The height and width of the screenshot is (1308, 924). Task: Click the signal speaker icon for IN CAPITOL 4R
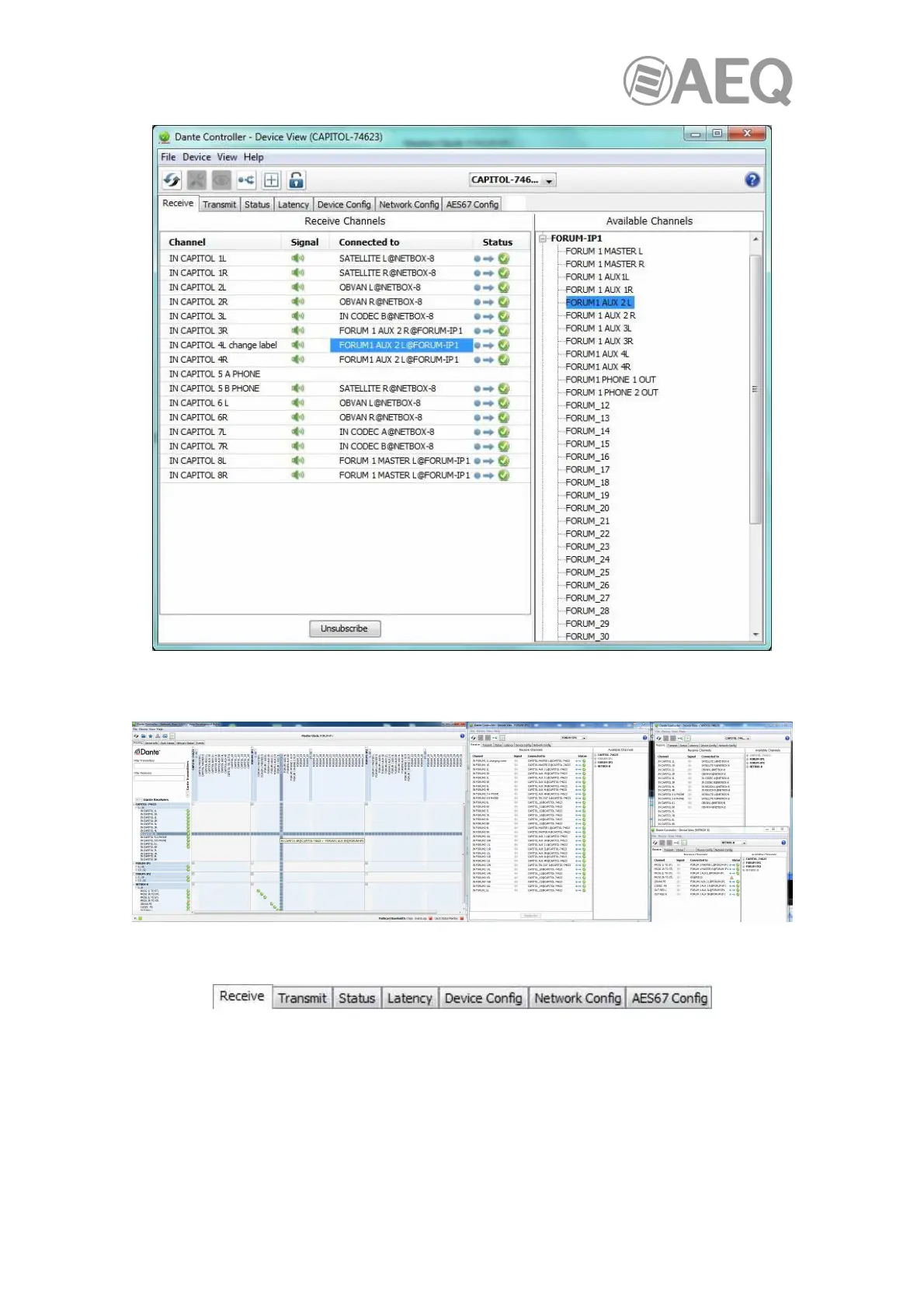pyautogui.click(x=297, y=360)
